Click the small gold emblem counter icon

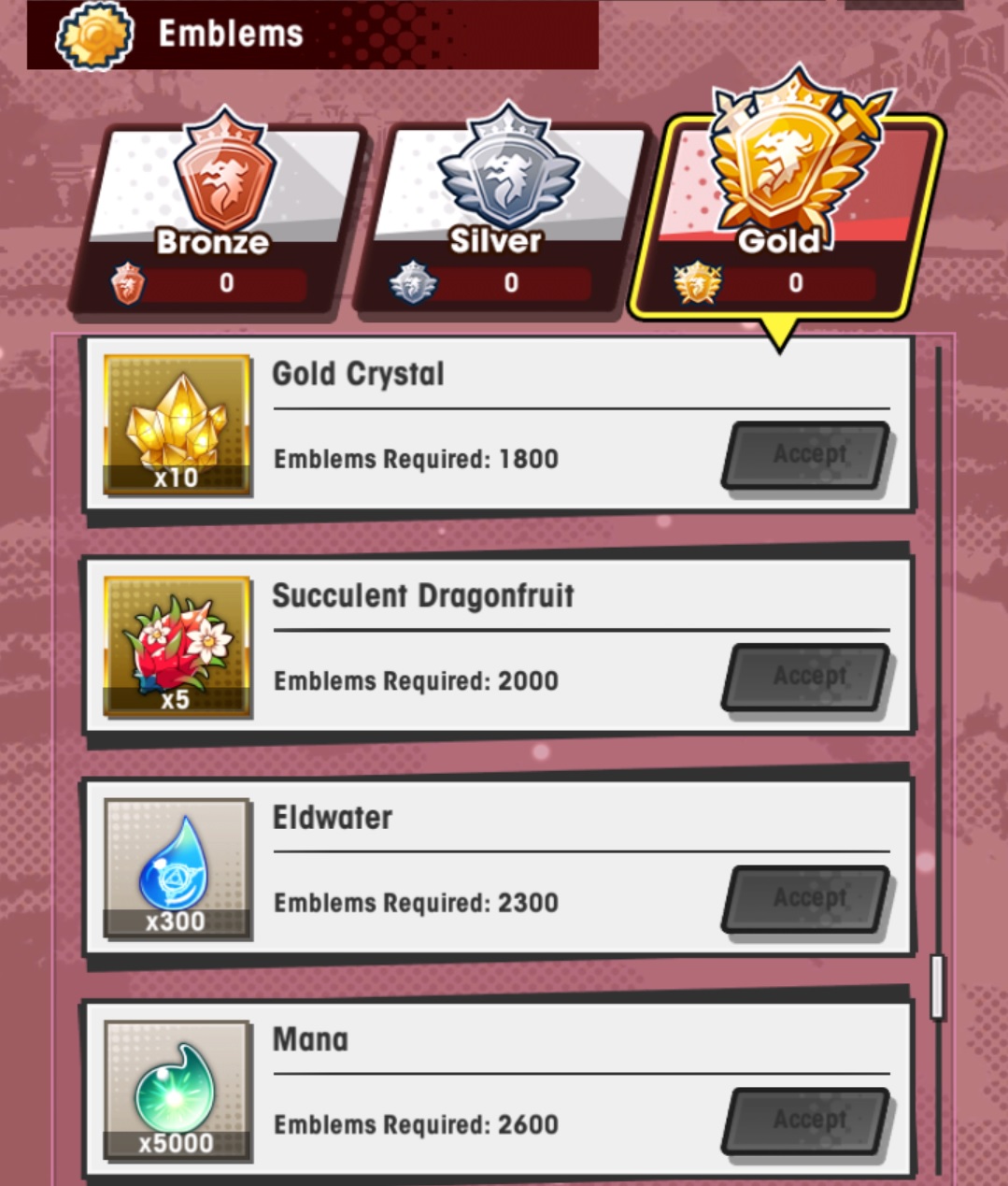697,283
